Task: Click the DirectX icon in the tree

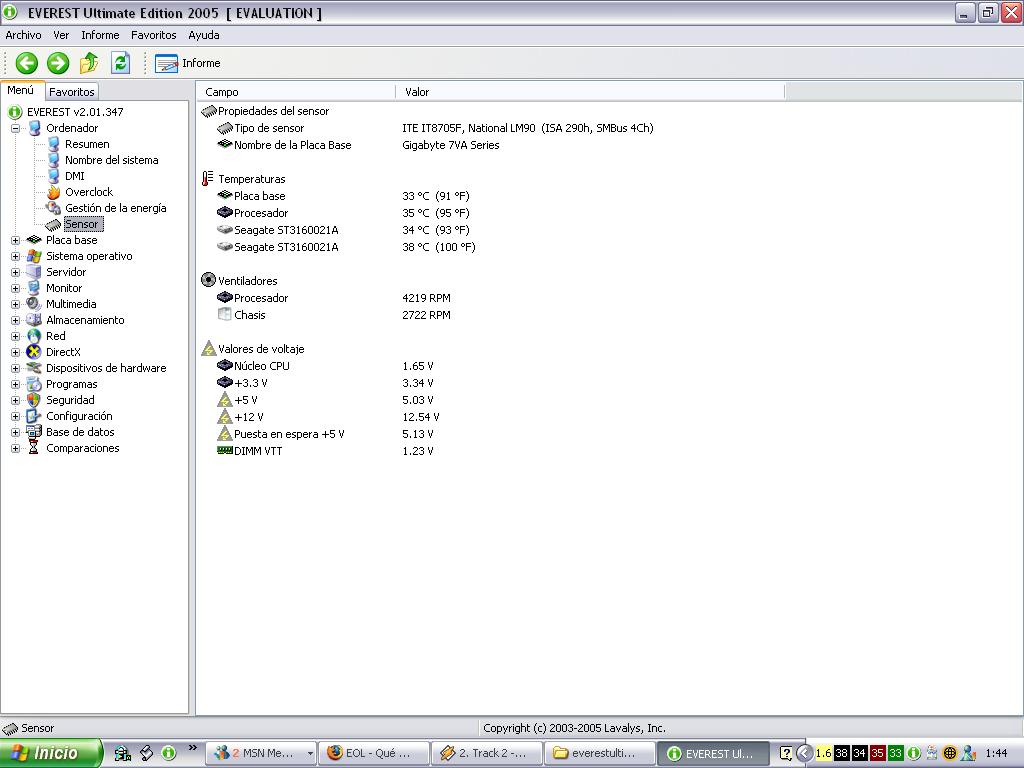Action: click(x=34, y=352)
